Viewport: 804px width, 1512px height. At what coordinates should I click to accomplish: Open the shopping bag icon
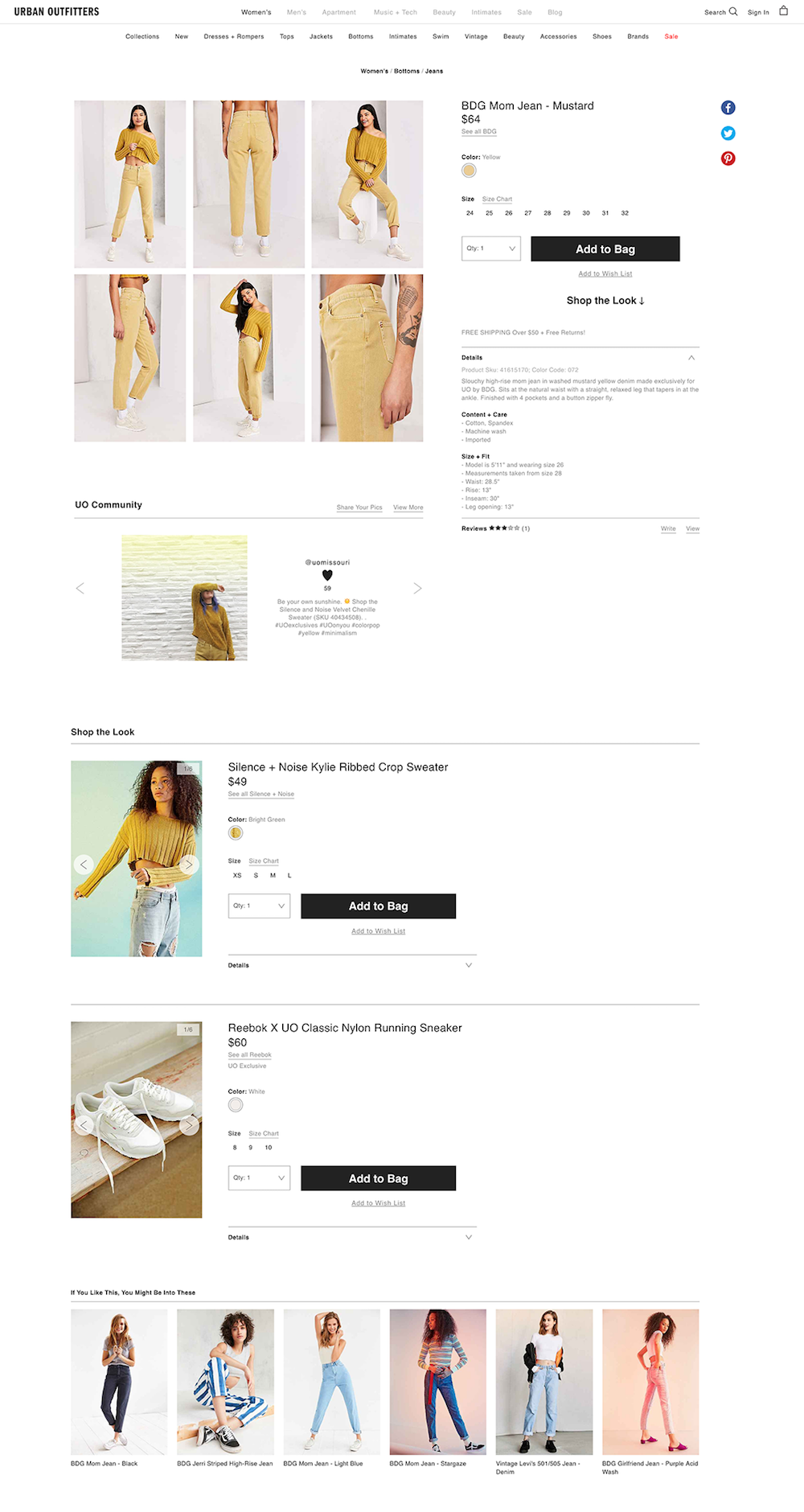pos(784,11)
